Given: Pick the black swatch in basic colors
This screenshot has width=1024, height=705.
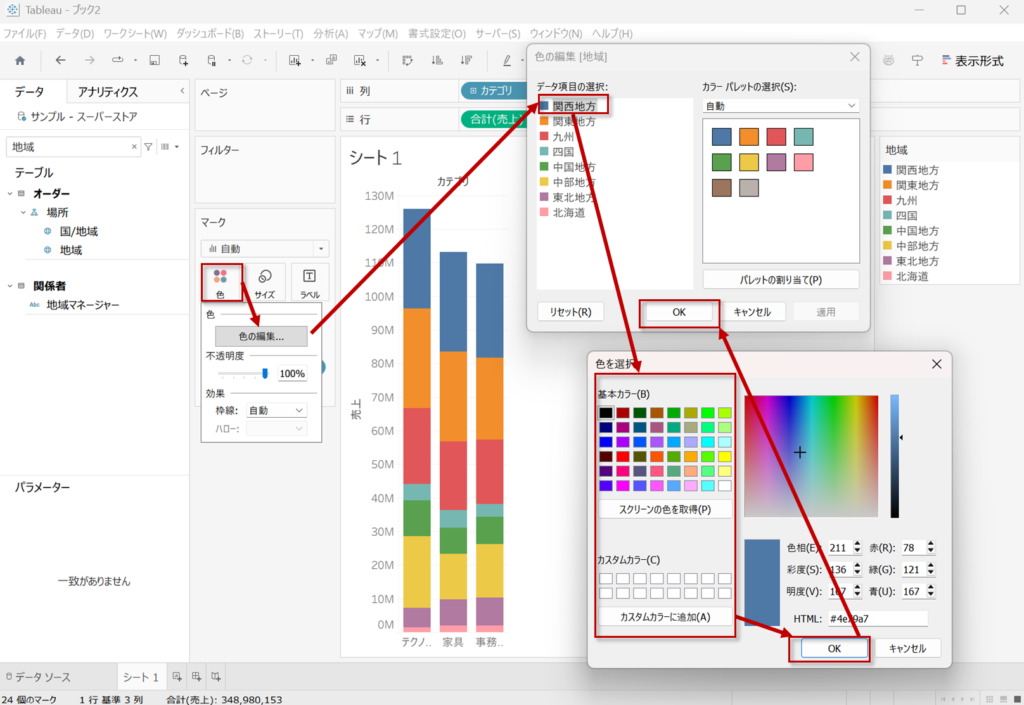Looking at the screenshot, I should [x=606, y=413].
